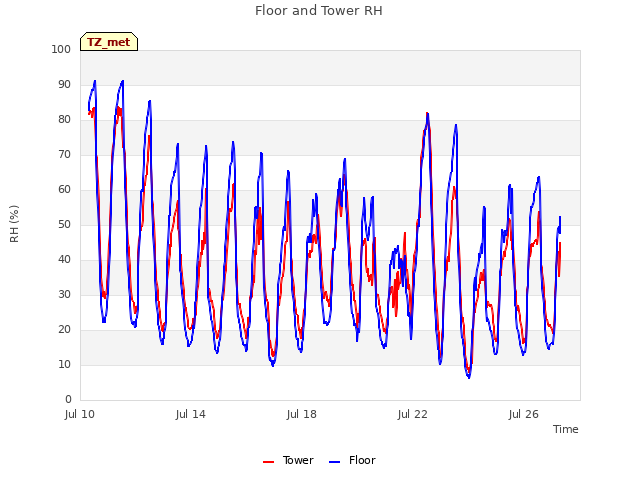The image size is (640, 480).
Task: Click the 0 y-axis tick label
Action: coord(68,400)
